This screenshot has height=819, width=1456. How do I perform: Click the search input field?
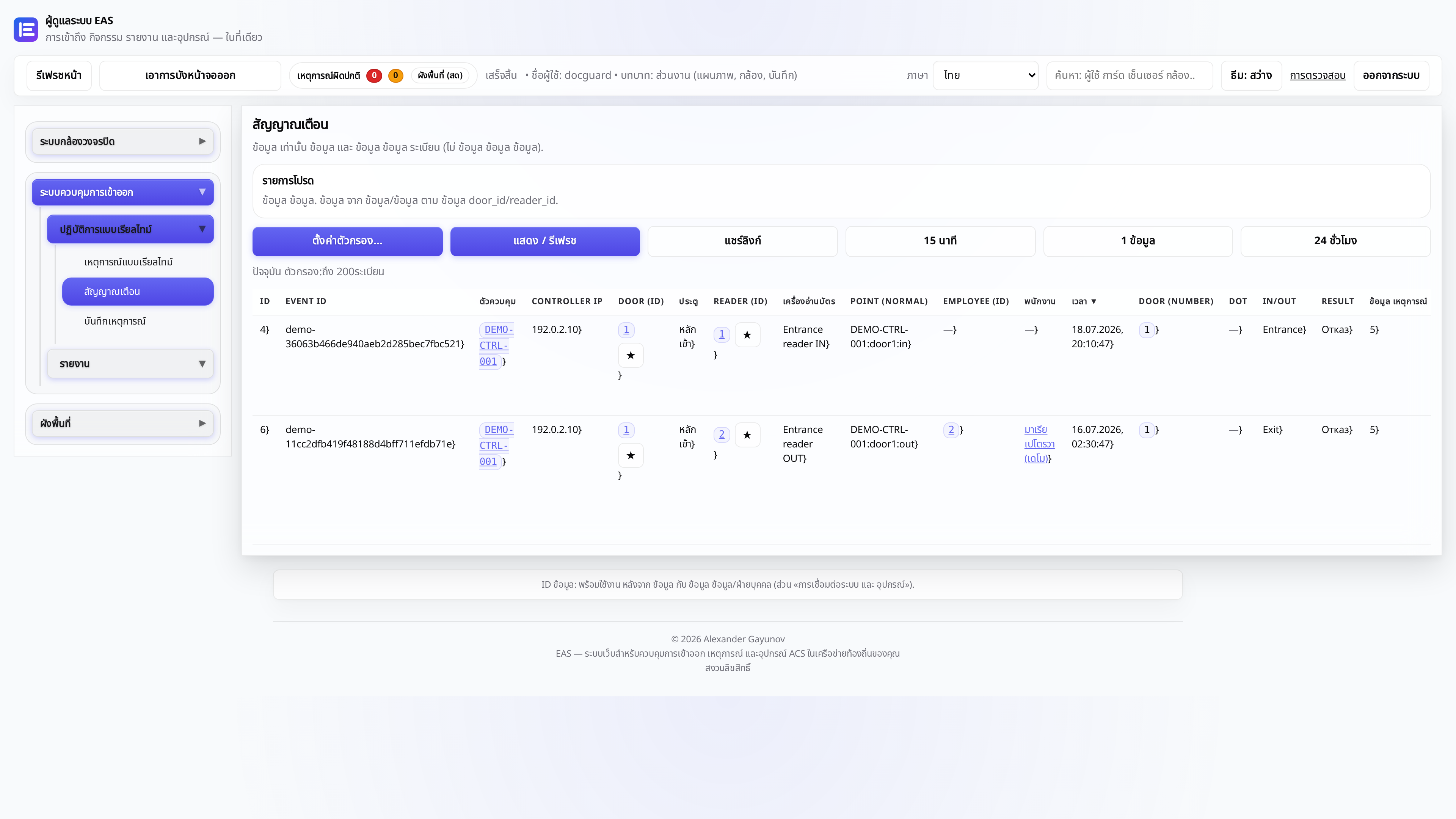point(1129,75)
